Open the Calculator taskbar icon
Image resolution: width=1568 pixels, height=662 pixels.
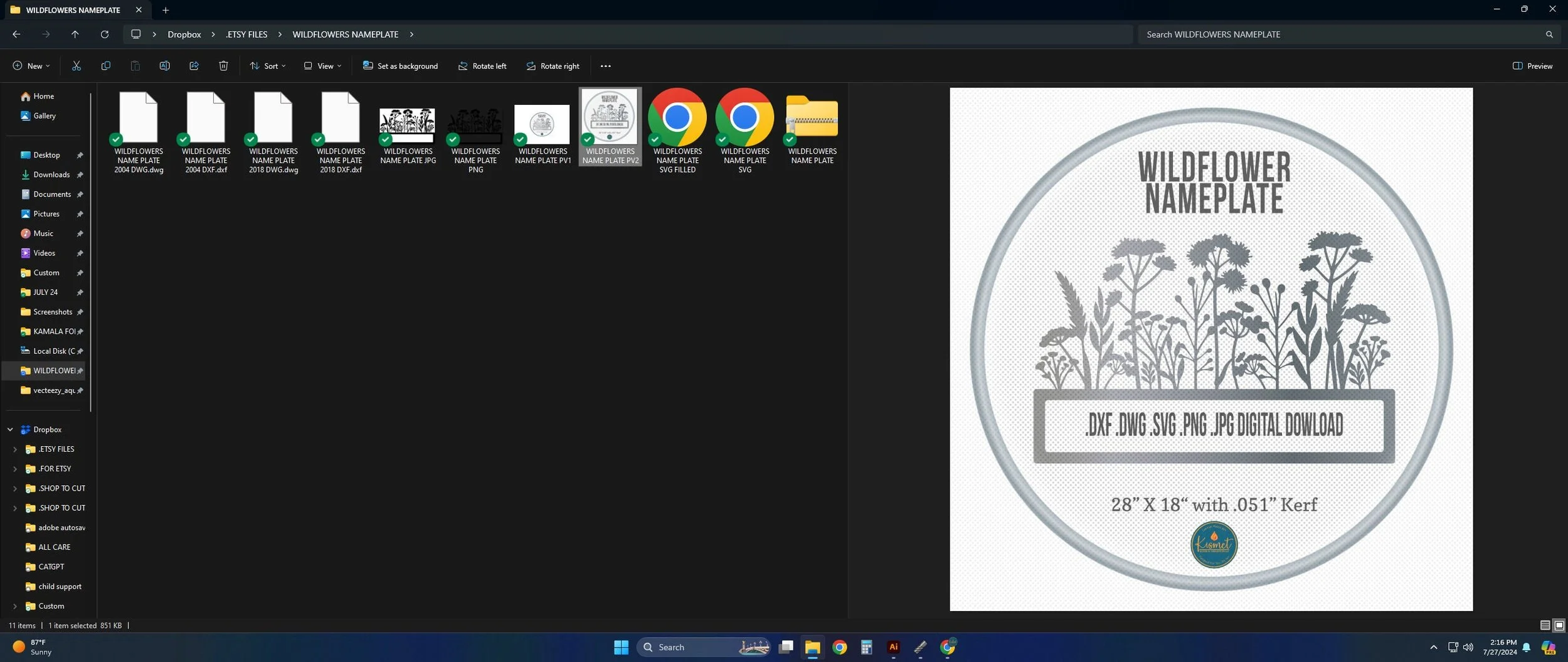click(866, 647)
